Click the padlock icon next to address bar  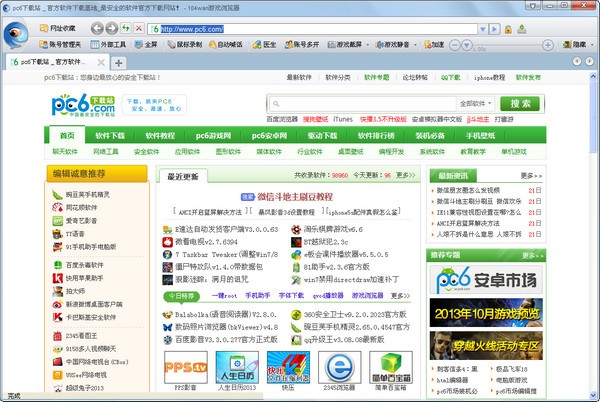[508, 29]
